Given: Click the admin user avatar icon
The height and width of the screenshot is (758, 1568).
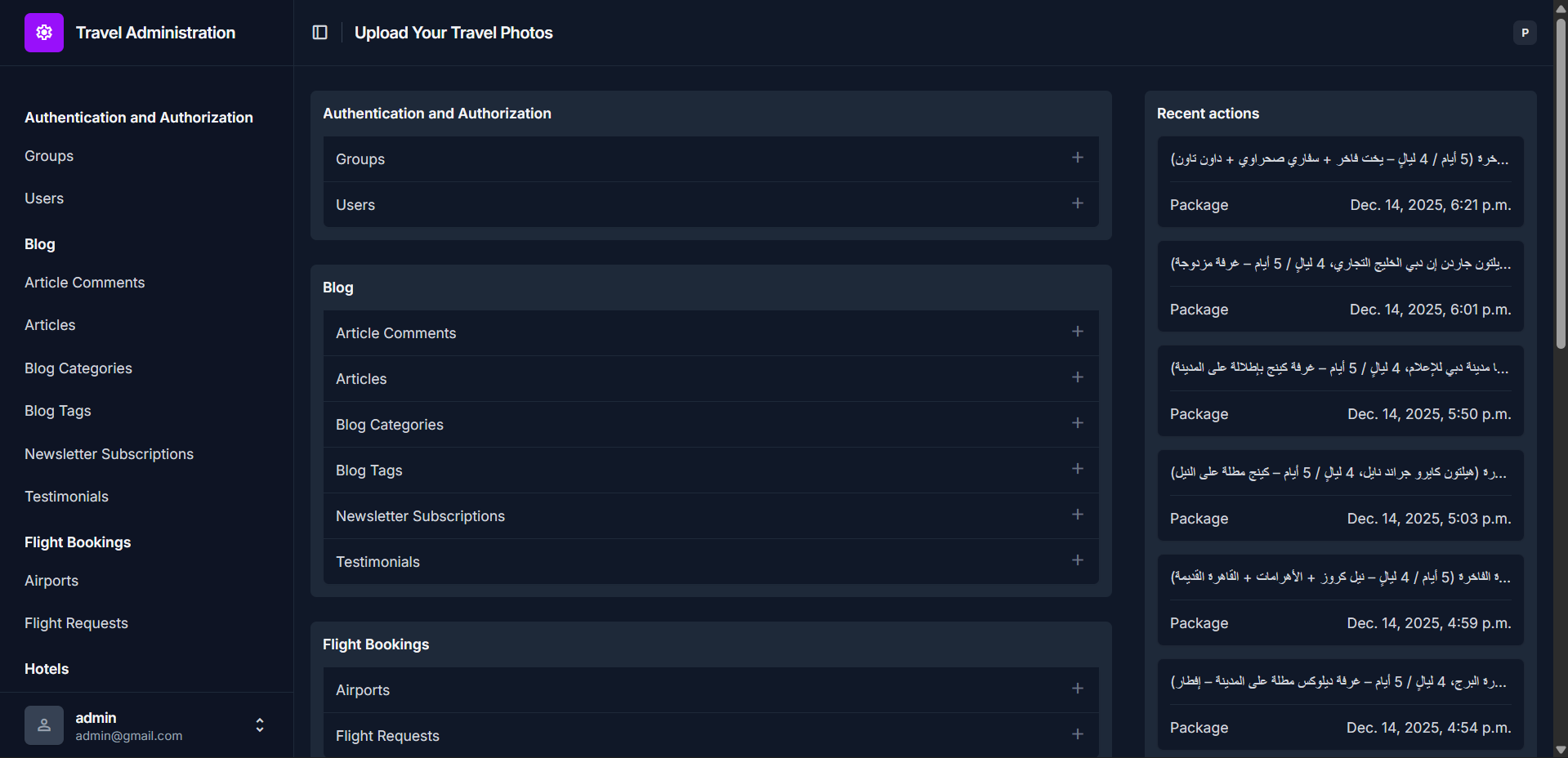Looking at the screenshot, I should coord(44,725).
